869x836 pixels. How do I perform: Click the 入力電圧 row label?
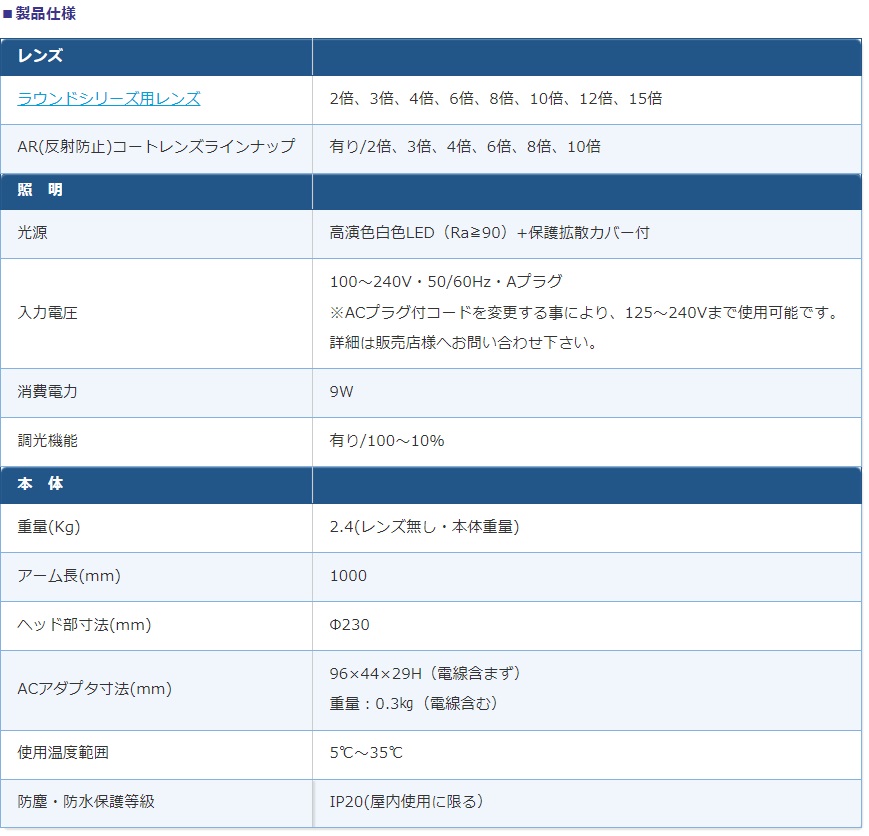click(x=47, y=313)
